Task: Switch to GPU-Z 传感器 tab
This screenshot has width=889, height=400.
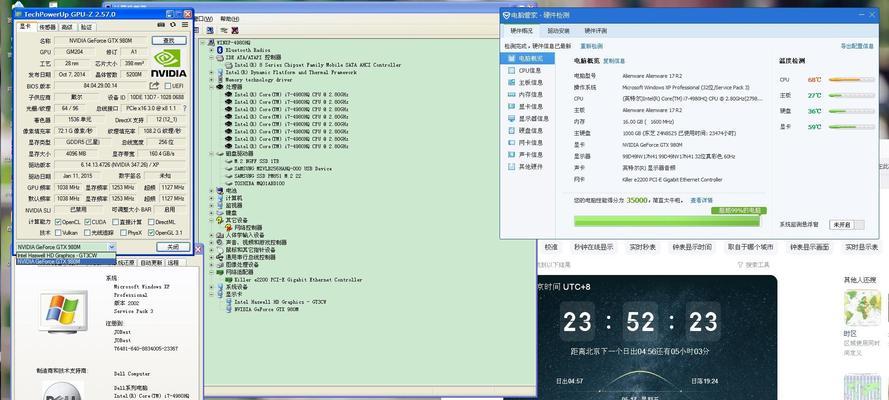Action: (x=47, y=27)
